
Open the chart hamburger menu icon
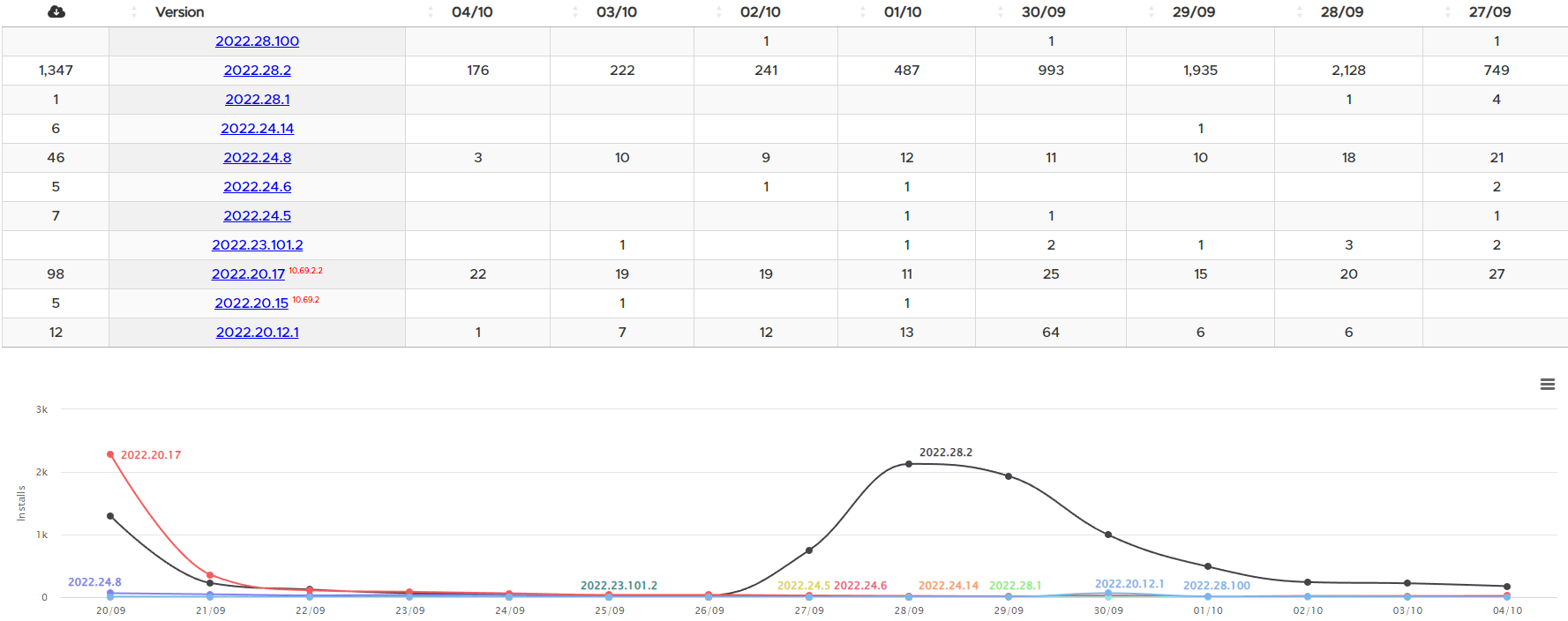[1547, 385]
